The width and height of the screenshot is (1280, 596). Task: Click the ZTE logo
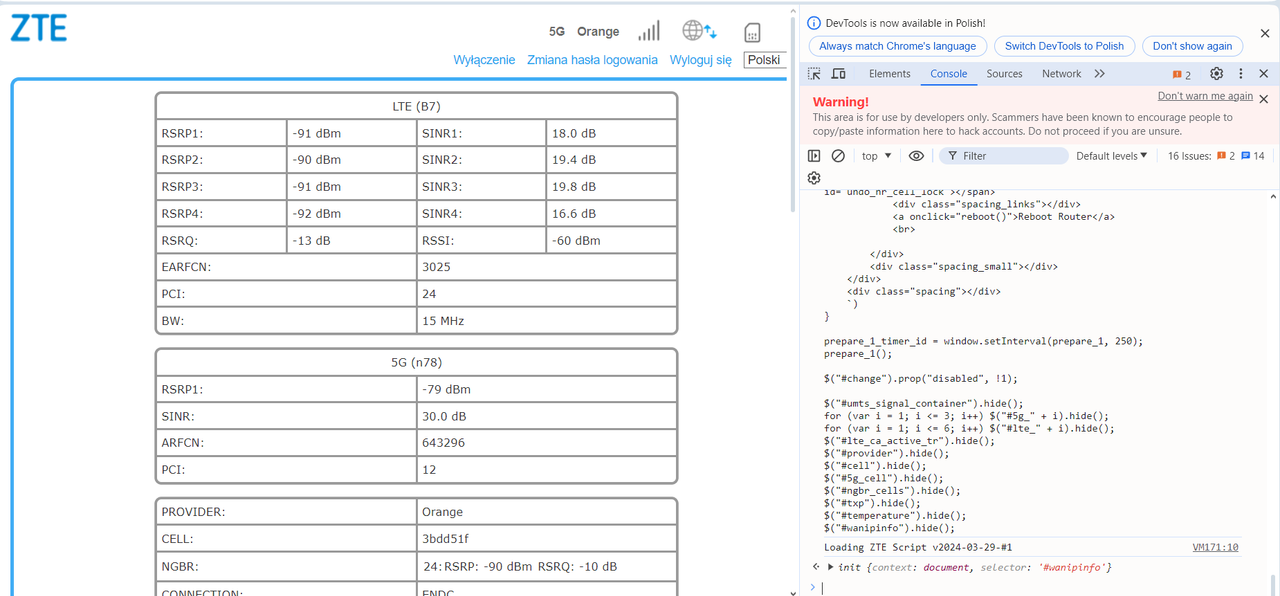(38, 28)
